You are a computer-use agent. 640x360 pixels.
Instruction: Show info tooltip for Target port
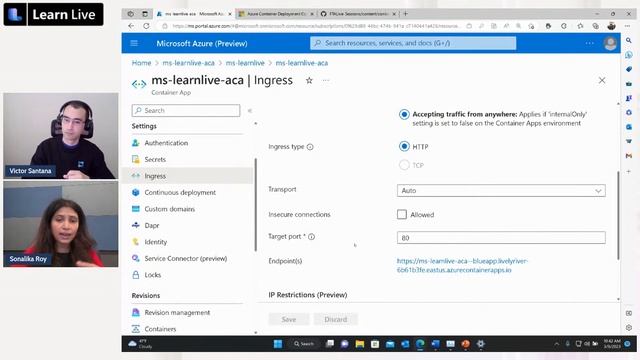(311, 237)
